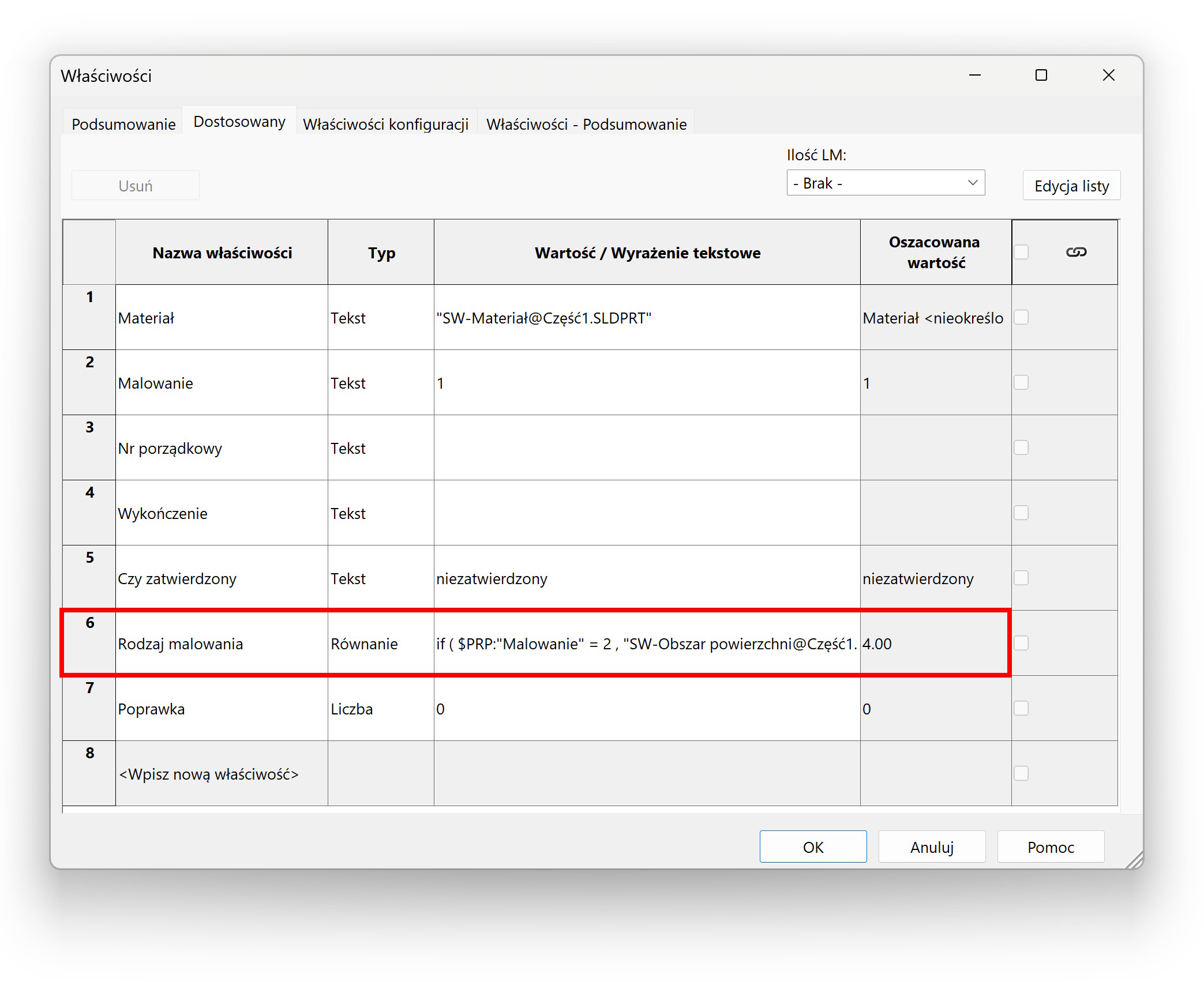Check the link box for Materiał row

point(1021,317)
